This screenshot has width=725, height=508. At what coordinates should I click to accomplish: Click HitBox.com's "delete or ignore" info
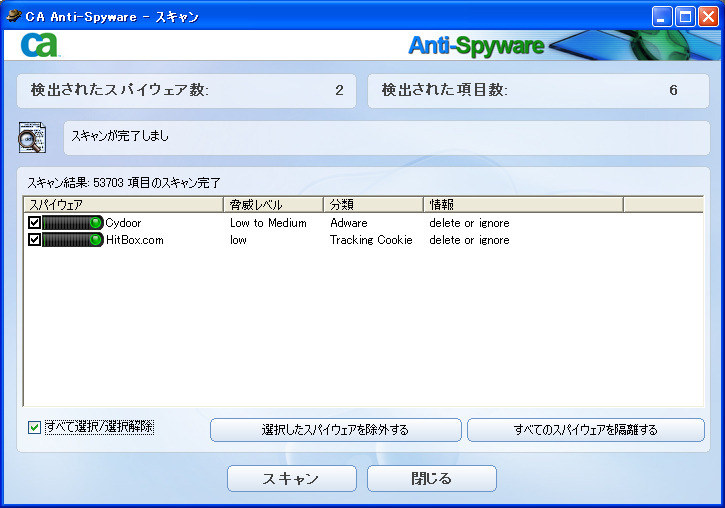tap(469, 240)
